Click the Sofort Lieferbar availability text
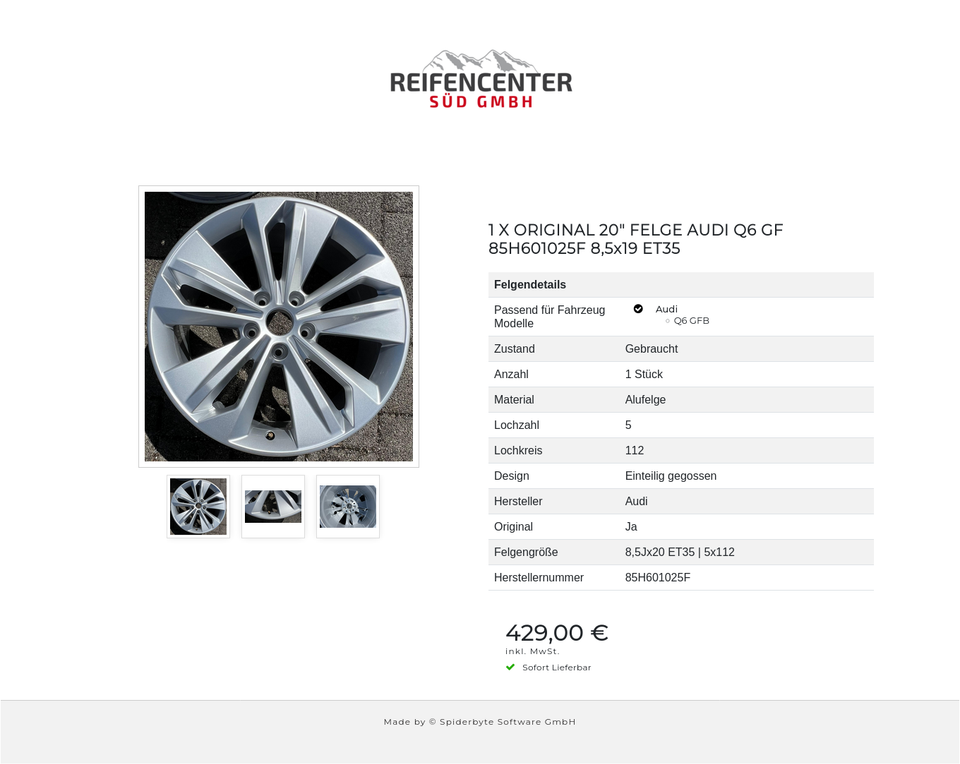The image size is (960, 764). pos(557,667)
